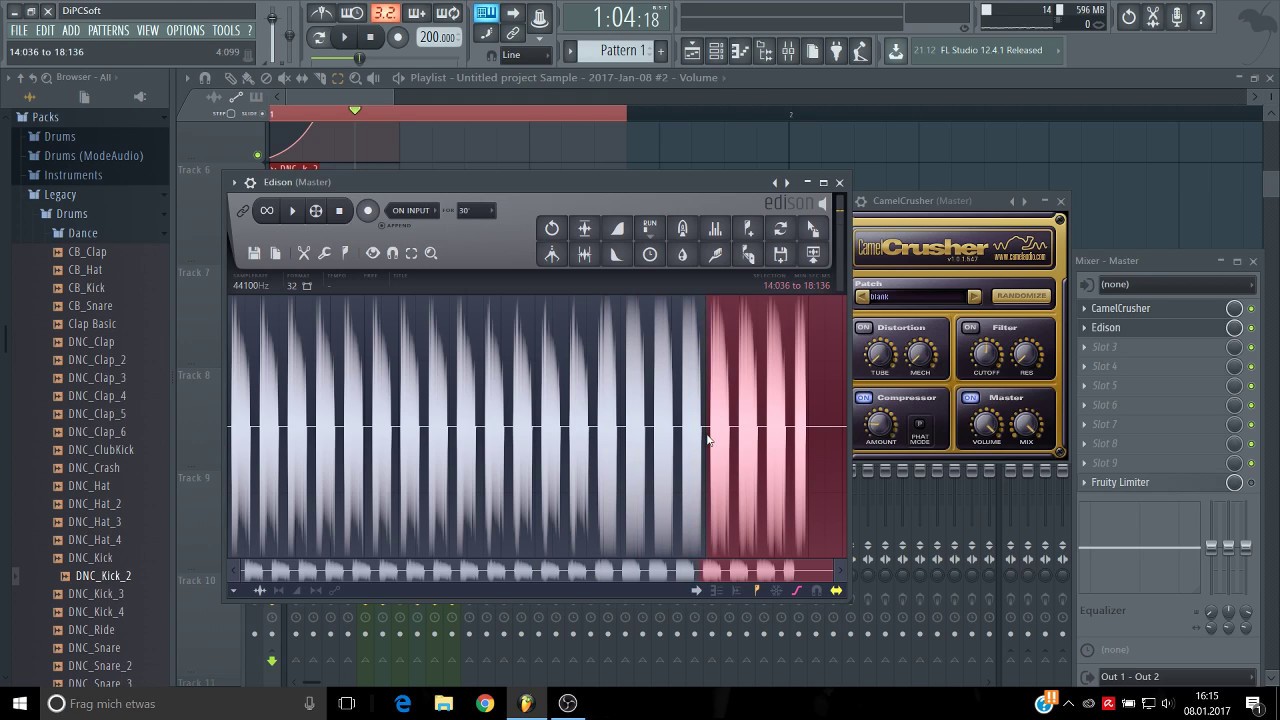1280x720 pixels.
Task: Click Edison's normalize waveform icon
Action: 585,229
